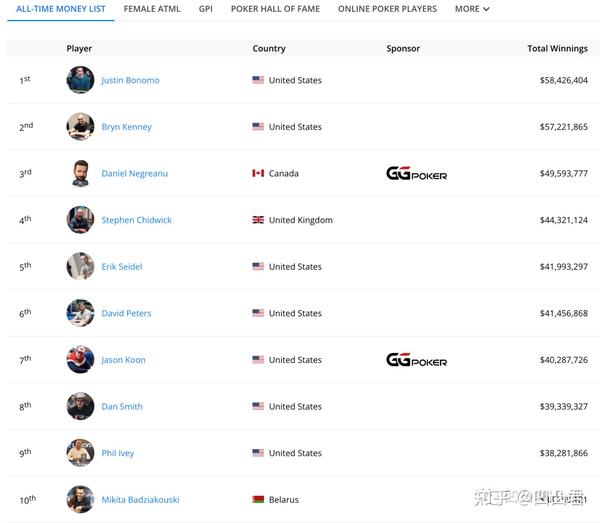
Task: Click the Belarus flag icon
Action: pos(258,500)
